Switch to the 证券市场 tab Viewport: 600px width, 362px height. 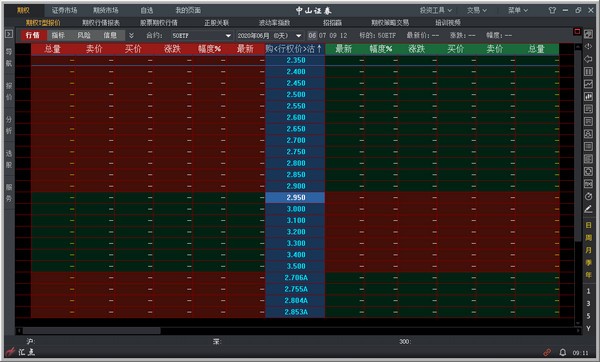click(64, 10)
